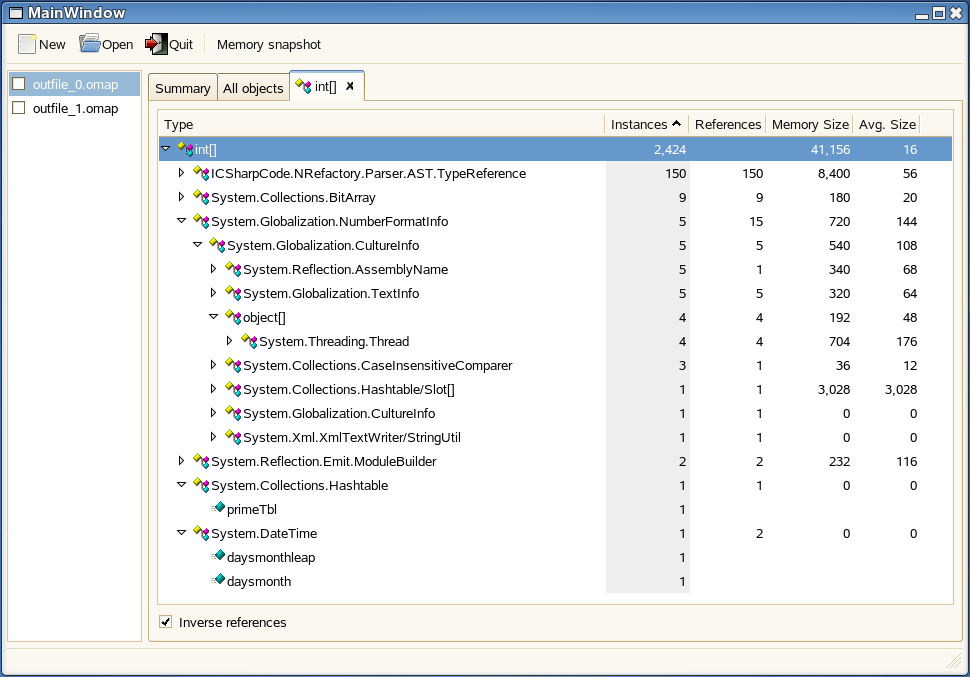Expand the System.Reflection.Emit.ModuleBuilder node
Viewport: 970px width, 677px height.
point(181,461)
